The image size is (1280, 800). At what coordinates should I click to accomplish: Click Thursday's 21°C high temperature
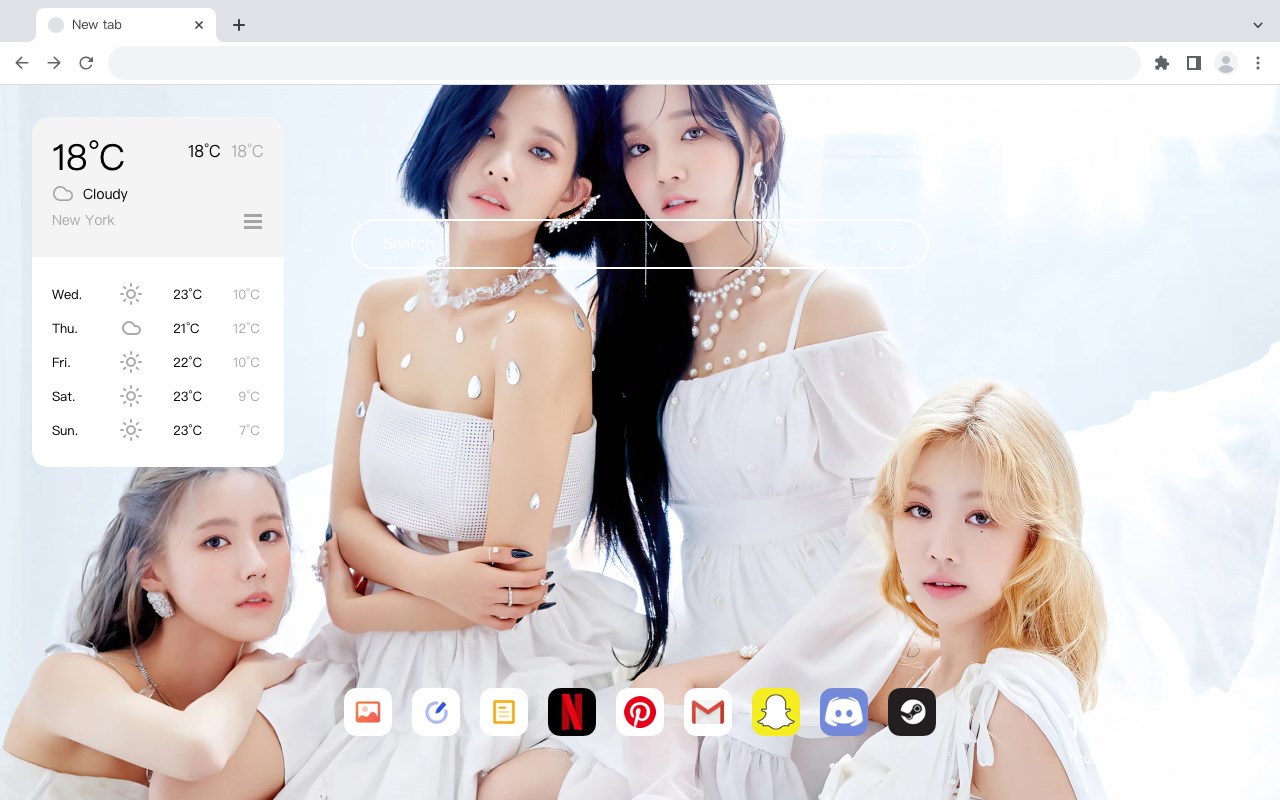186,328
